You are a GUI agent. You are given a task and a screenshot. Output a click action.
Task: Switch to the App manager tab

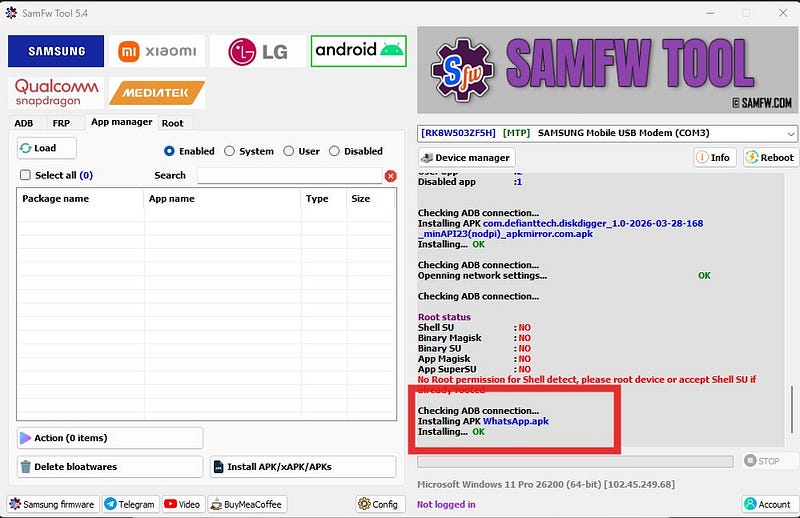[121, 122]
